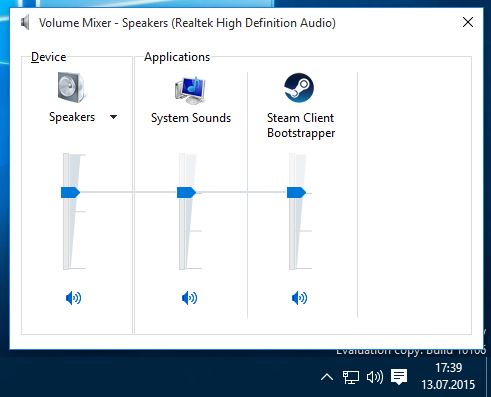Mute Steam Client Bootstrapper

tap(299, 298)
